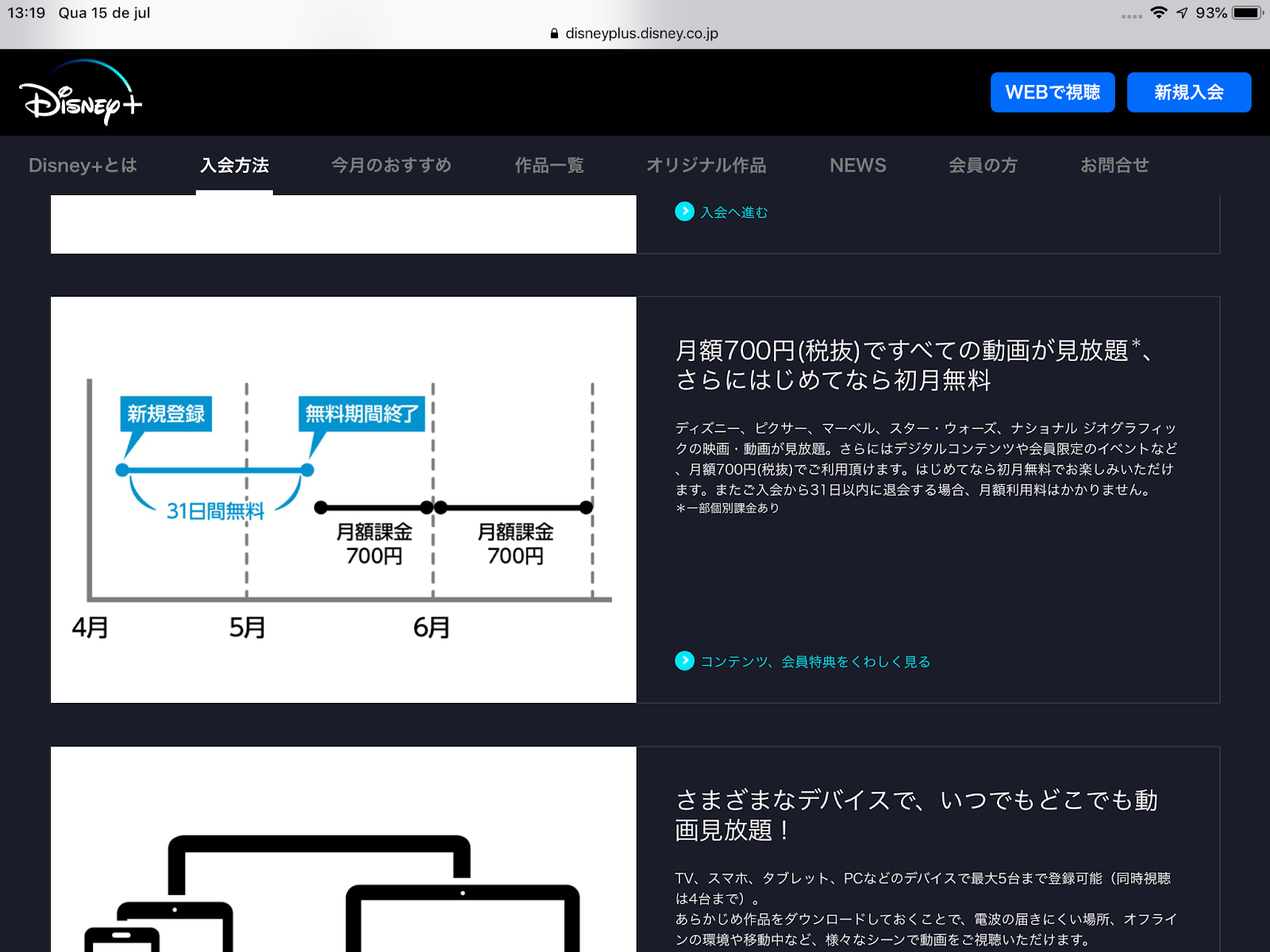Tap the arrow icon beside 入会へ進む

pos(684,211)
